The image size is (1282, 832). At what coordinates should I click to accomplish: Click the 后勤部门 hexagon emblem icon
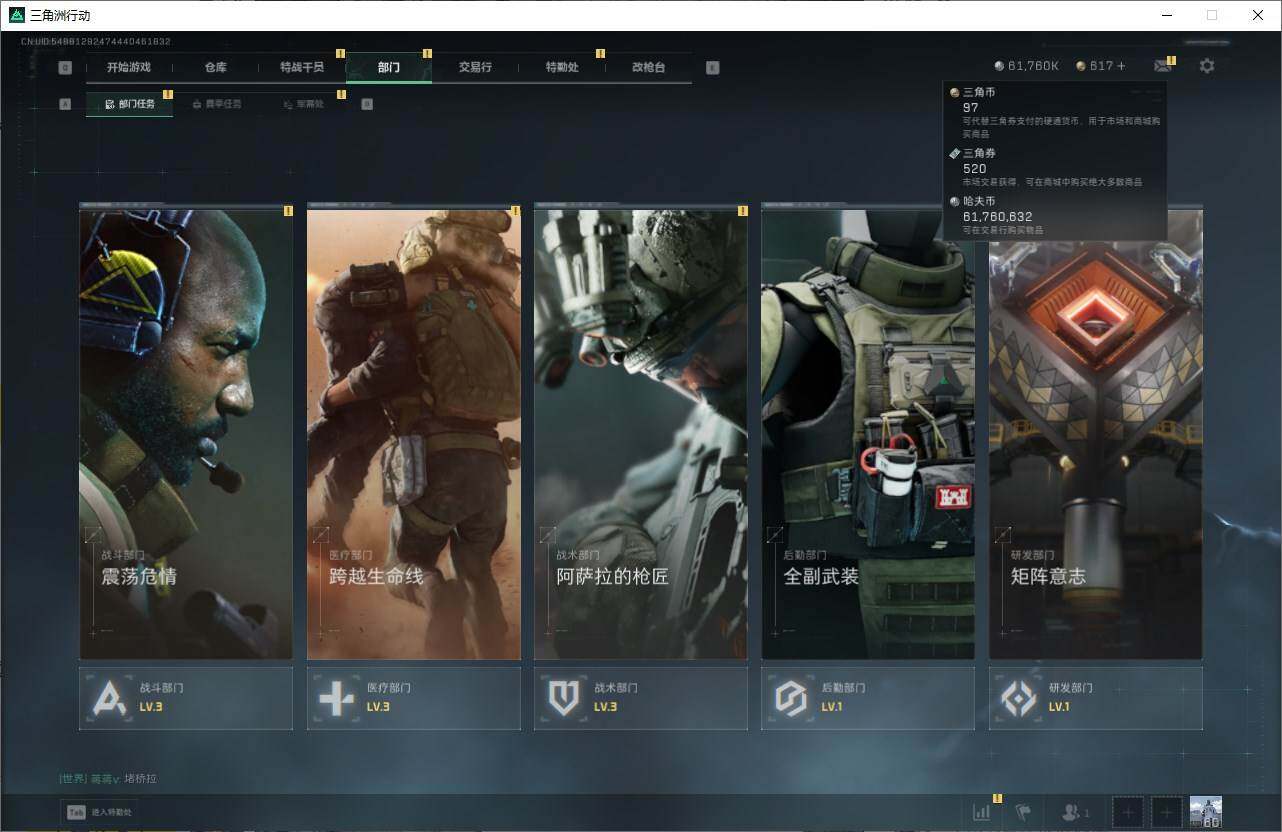791,698
